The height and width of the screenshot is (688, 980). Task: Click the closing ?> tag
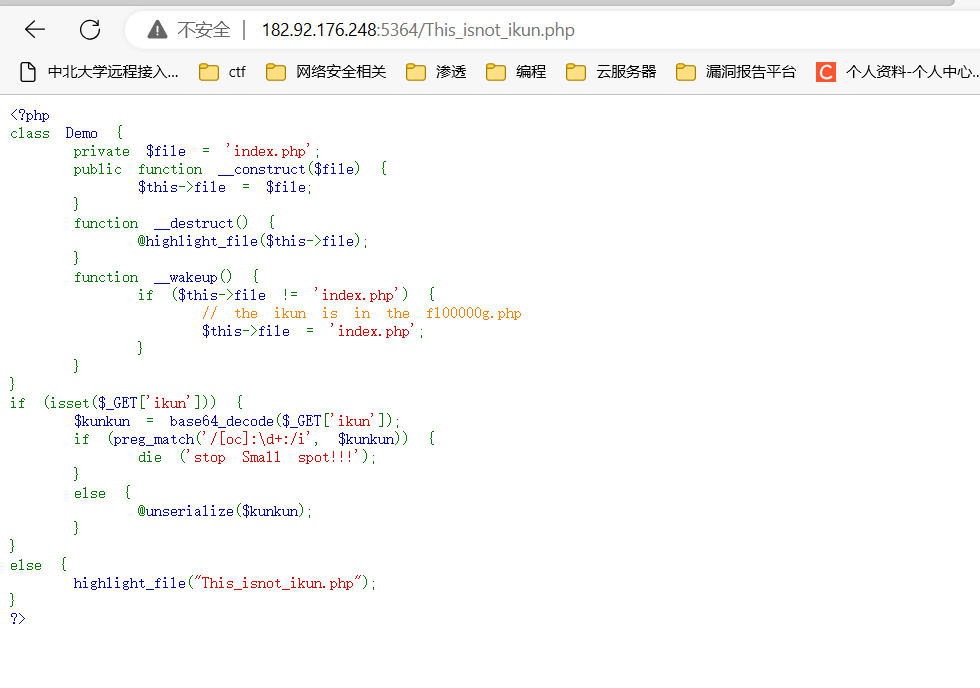(x=18, y=618)
